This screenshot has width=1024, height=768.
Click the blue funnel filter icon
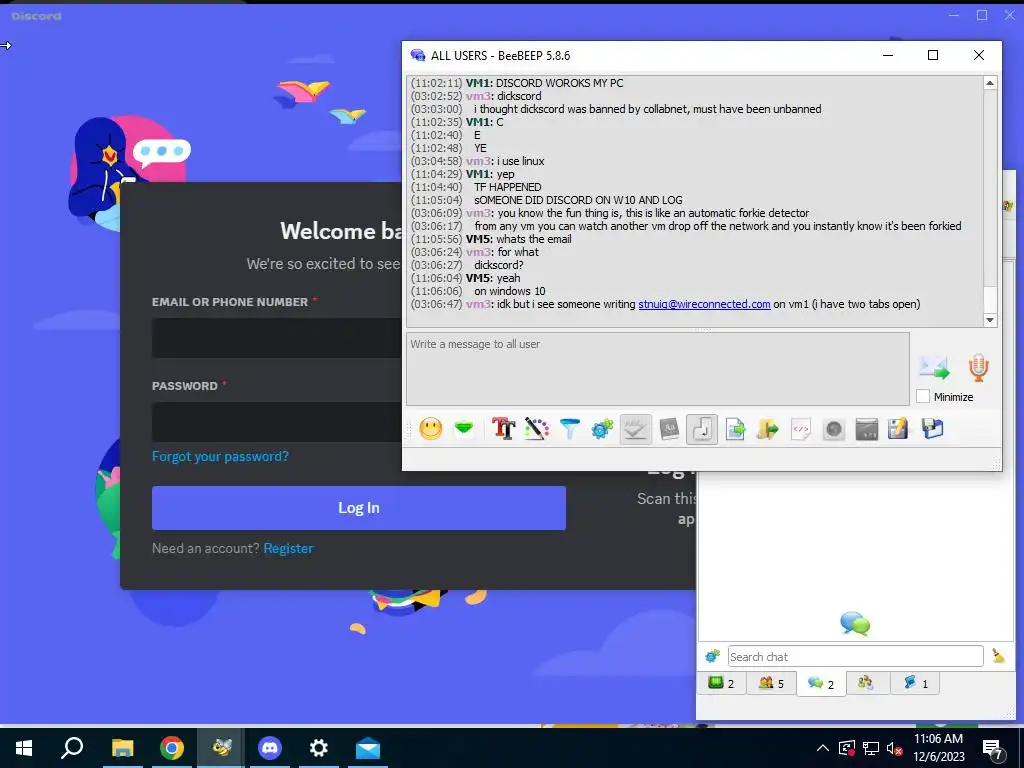tap(569, 429)
